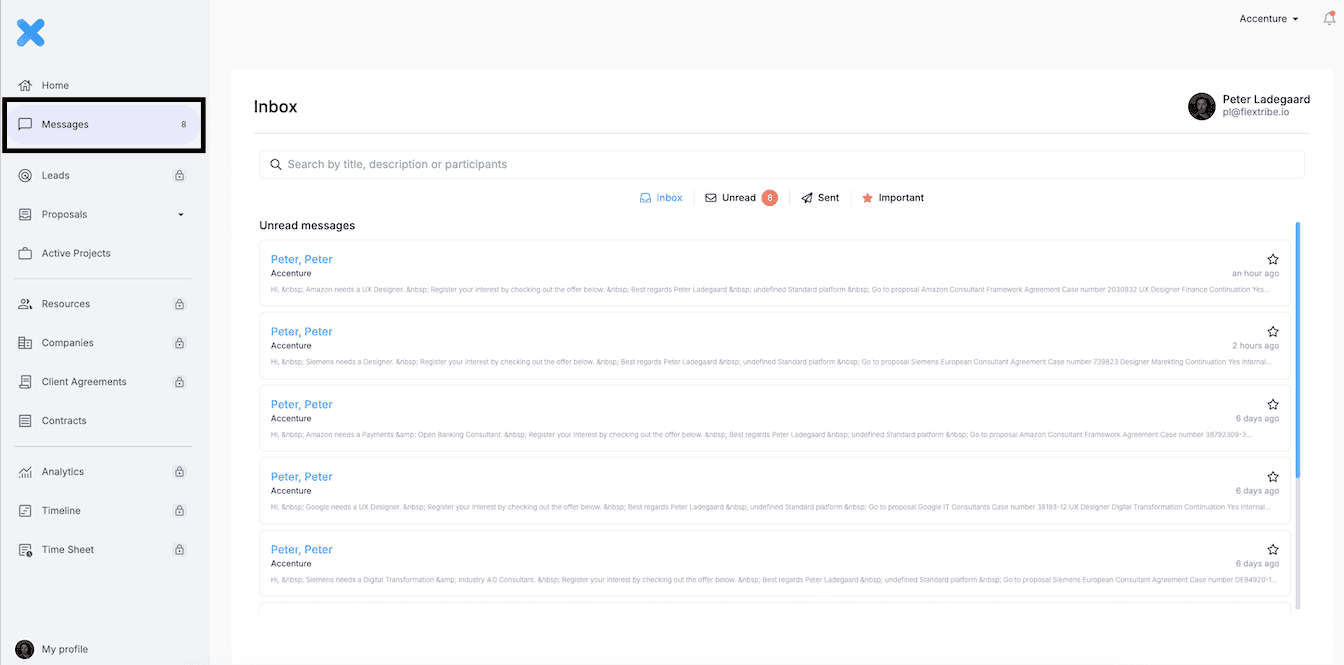Screen dimensions: 1344x665
Task: Star the message from an hour ago
Action: click(x=1273, y=259)
